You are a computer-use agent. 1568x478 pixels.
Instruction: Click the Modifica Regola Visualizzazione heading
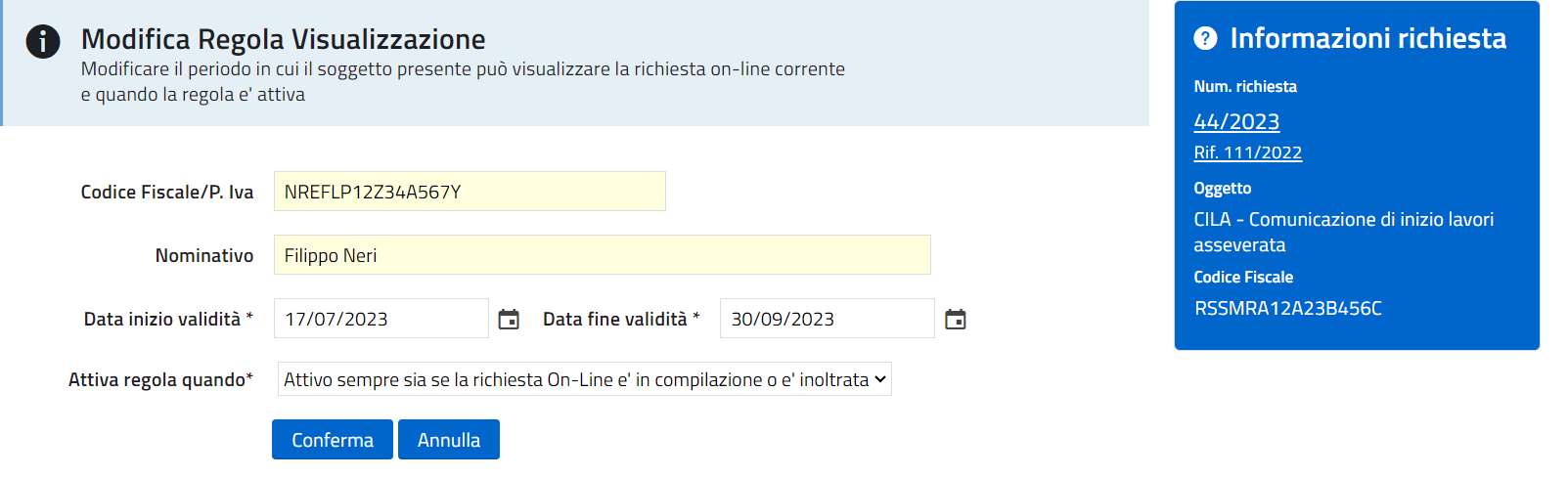[283, 39]
